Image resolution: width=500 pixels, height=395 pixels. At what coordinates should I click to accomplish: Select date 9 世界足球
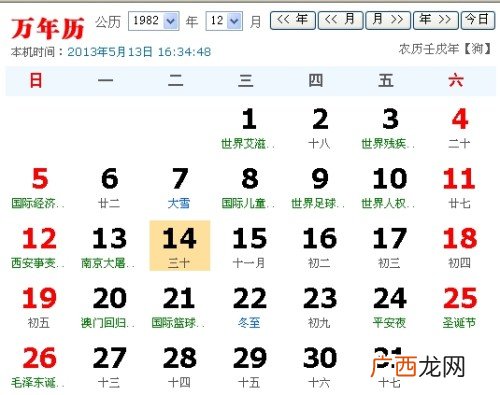(319, 188)
